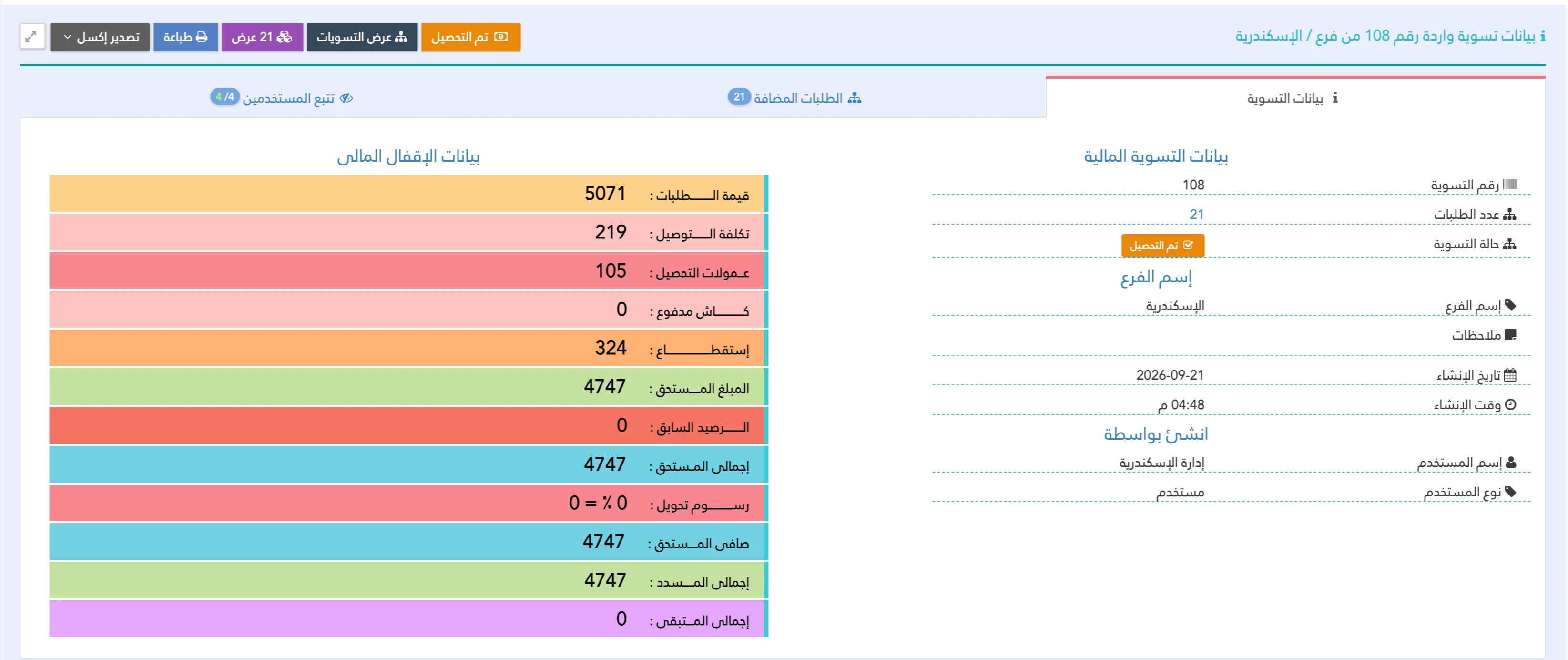
Task: Click the إستقطاع 324 row
Action: pos(408,348)
